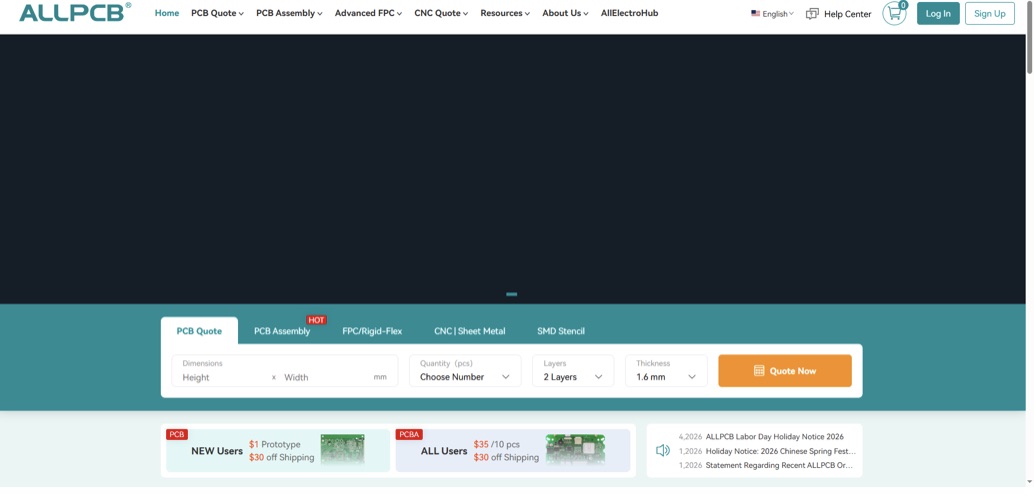Open Statement Regarding Recent ALLPCB notice
This screenshot has width=1034, height=496.
coord(779,465)
